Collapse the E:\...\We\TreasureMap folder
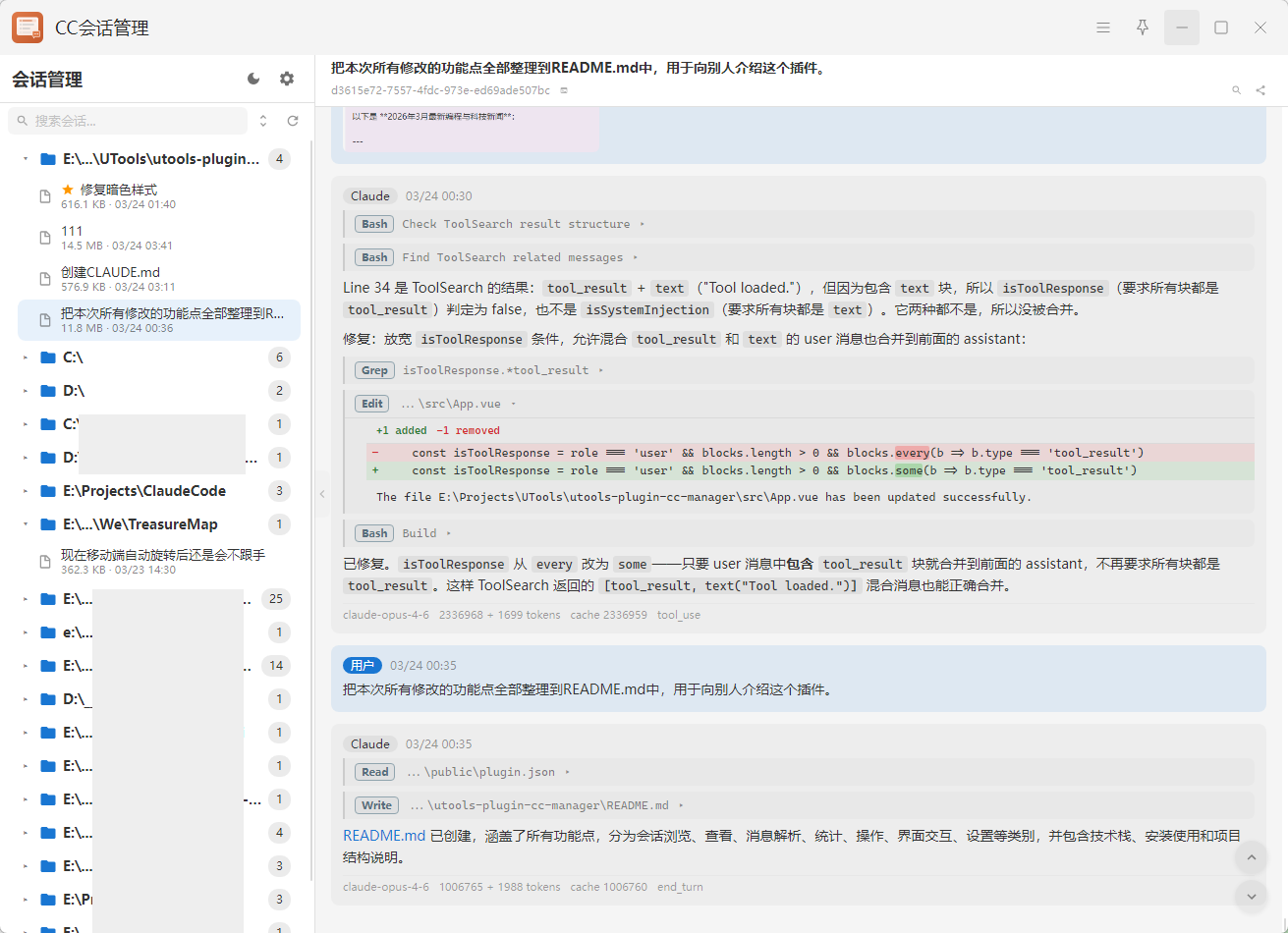Image resolution: width=1288 pixels, height=933 pixels. pyautogui.click(x=26, y=524)
